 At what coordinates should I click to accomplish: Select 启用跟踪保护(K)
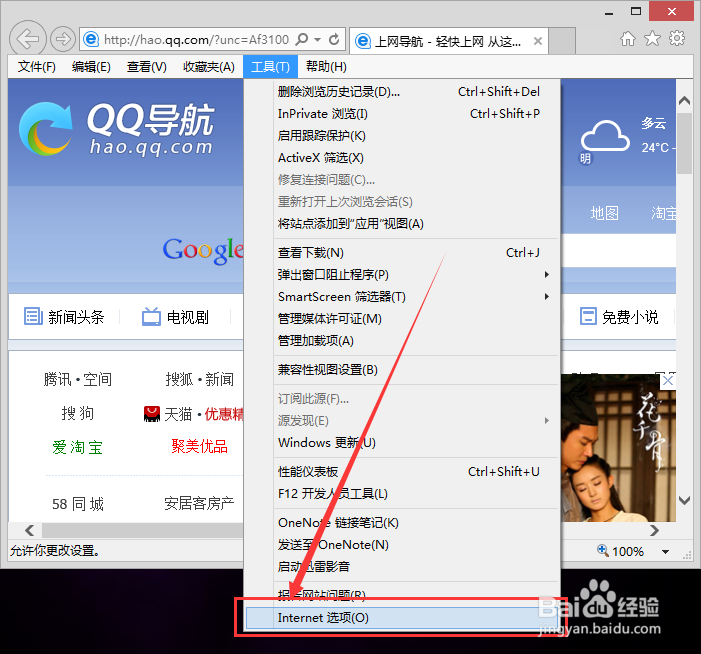tap(402, 135)
